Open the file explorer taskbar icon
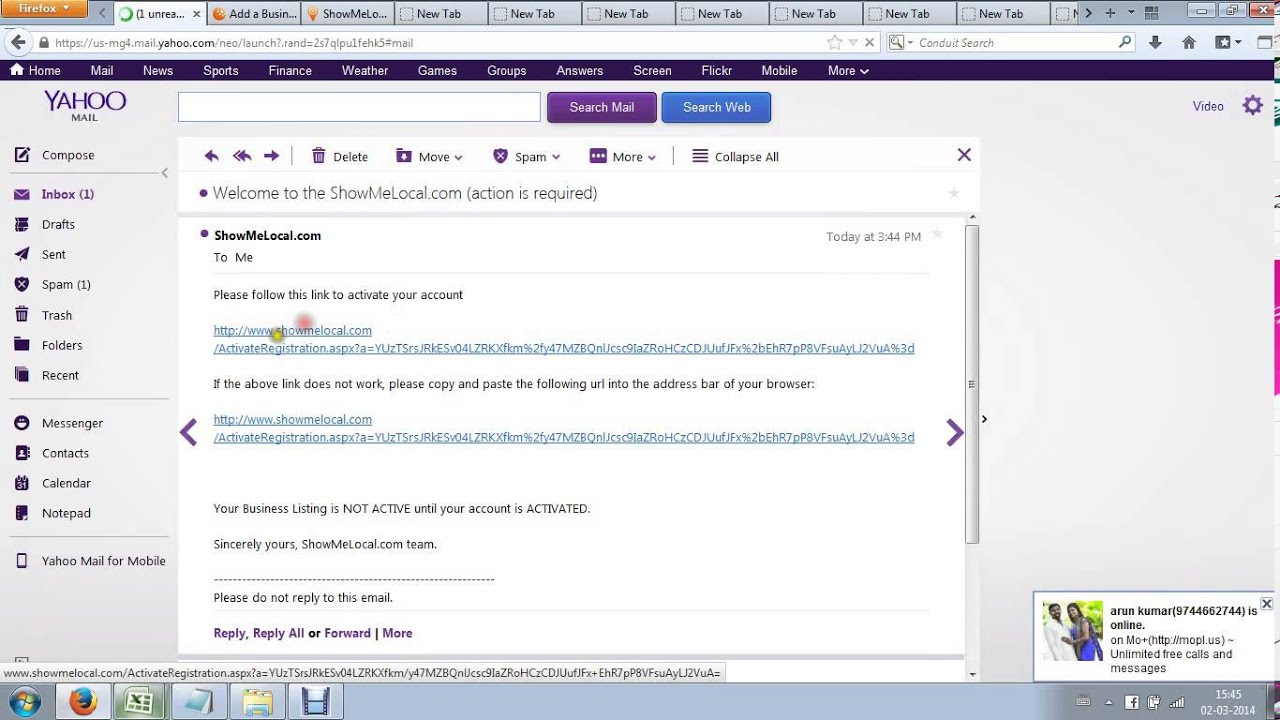Viewport: 1280px width, 720px height. click(x=258, y=702)
